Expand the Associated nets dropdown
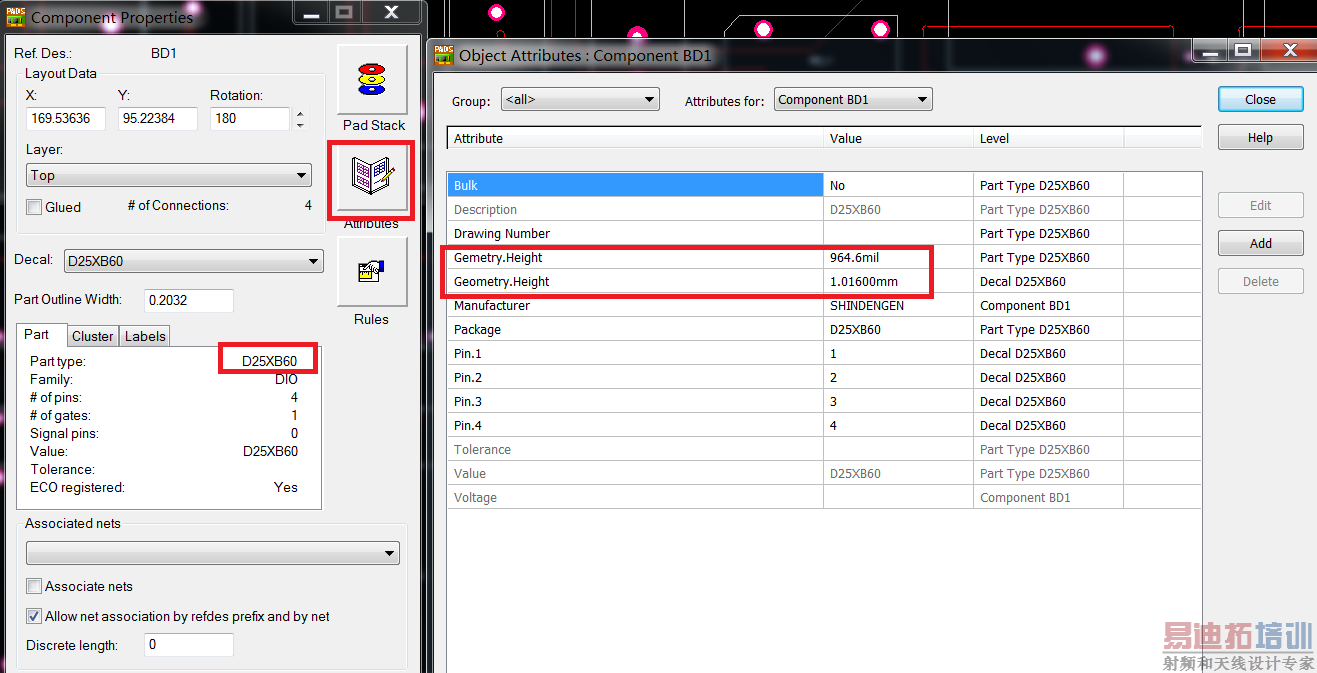 tap(213, 553)
